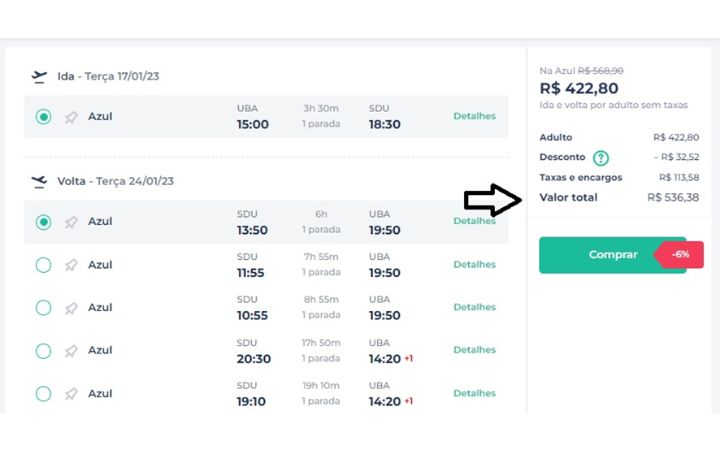Click the Volta returning airplane icon
720x450 pixels.
pyautogui.click(x=39, y=182)
